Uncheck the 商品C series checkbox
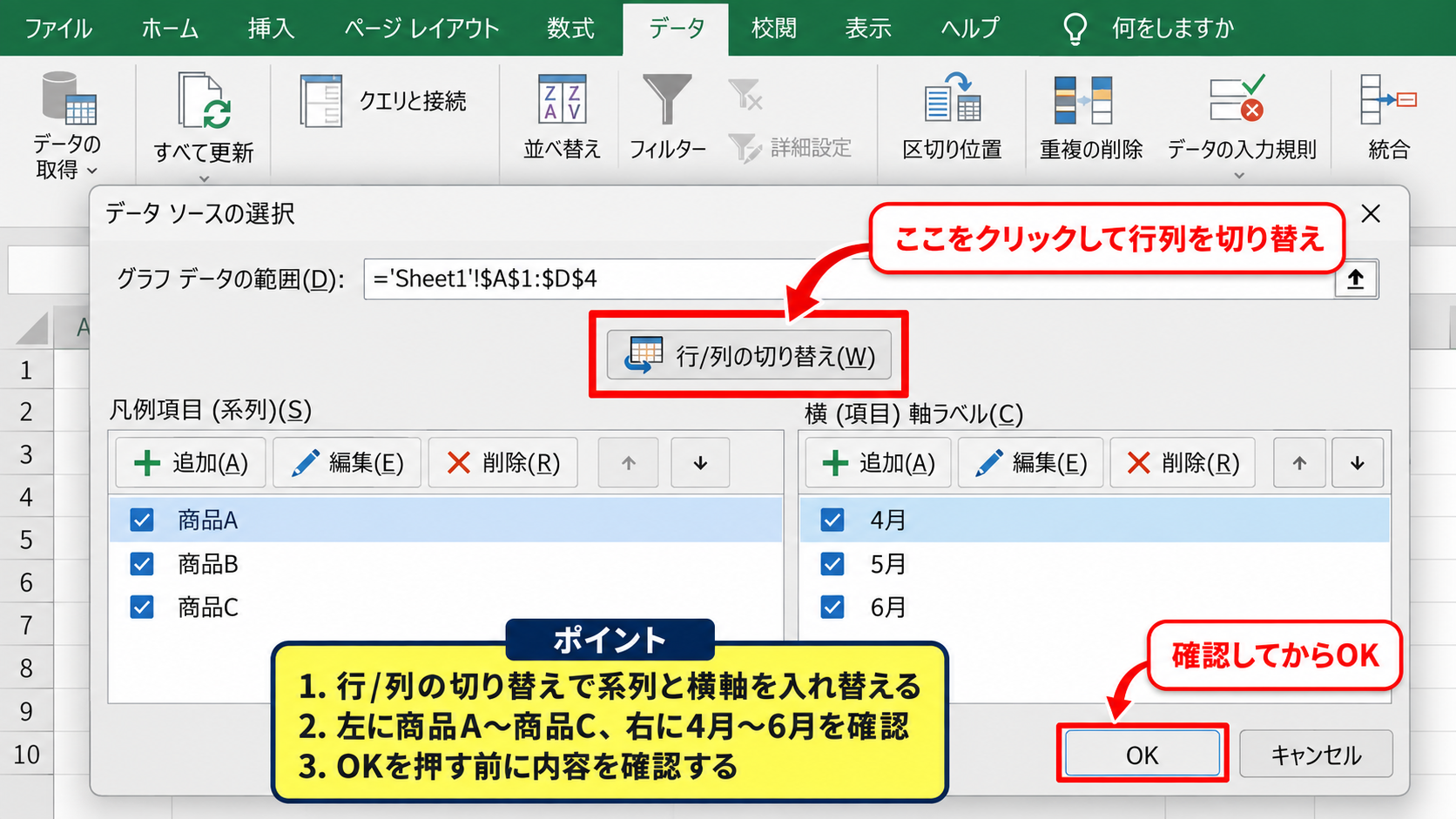Image resolution: width=1456 pixels, height=819 pixels. tap(142, 607)
